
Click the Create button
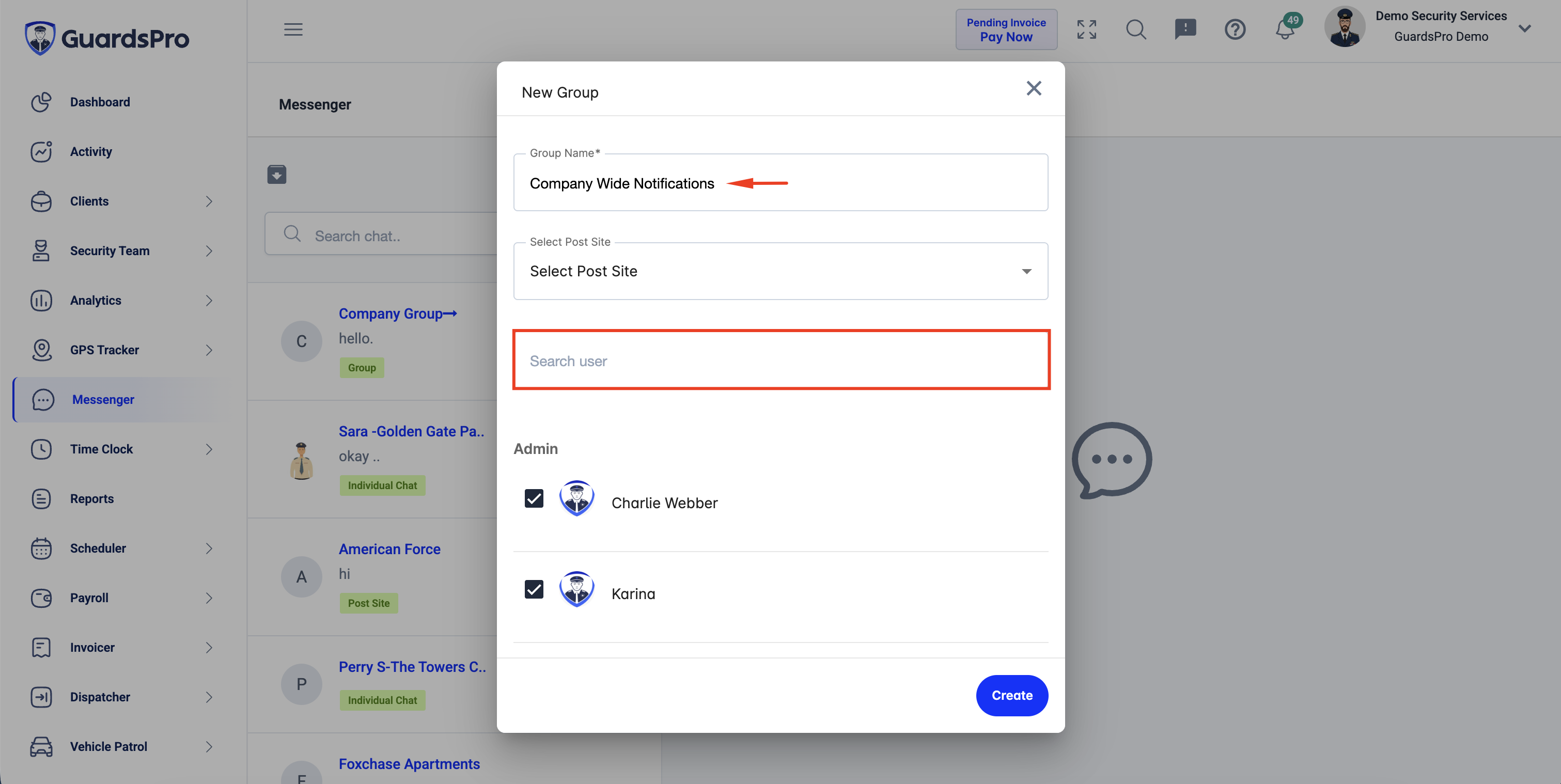[x=1012, y=696]
